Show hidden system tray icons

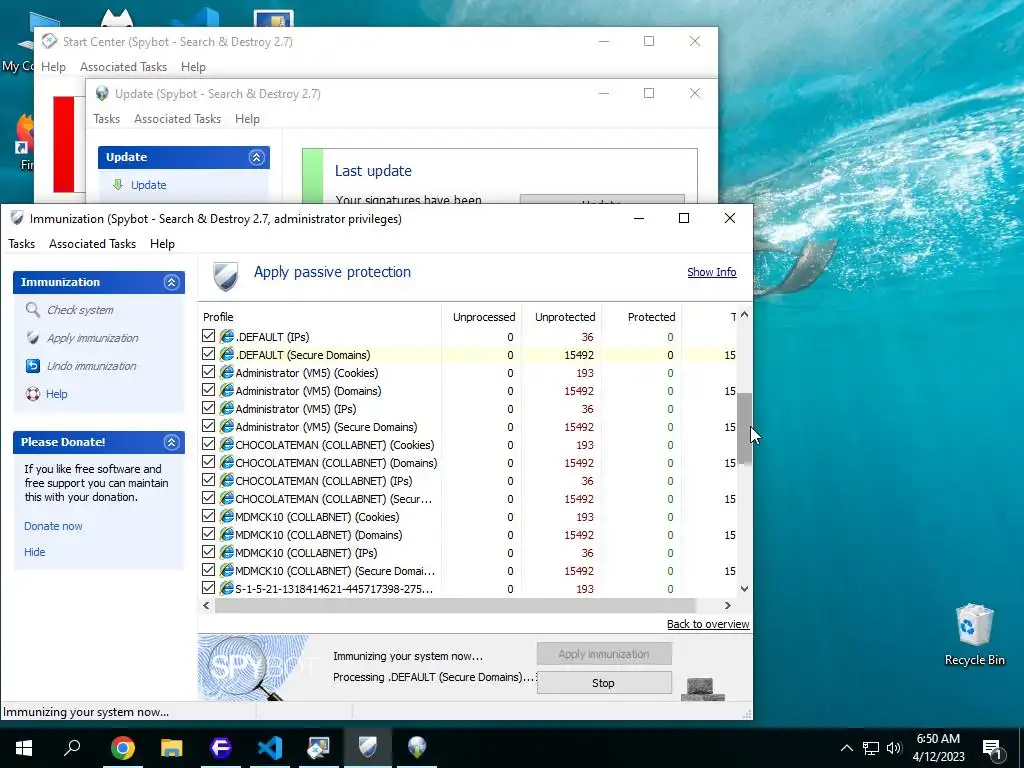click(846, 748)
